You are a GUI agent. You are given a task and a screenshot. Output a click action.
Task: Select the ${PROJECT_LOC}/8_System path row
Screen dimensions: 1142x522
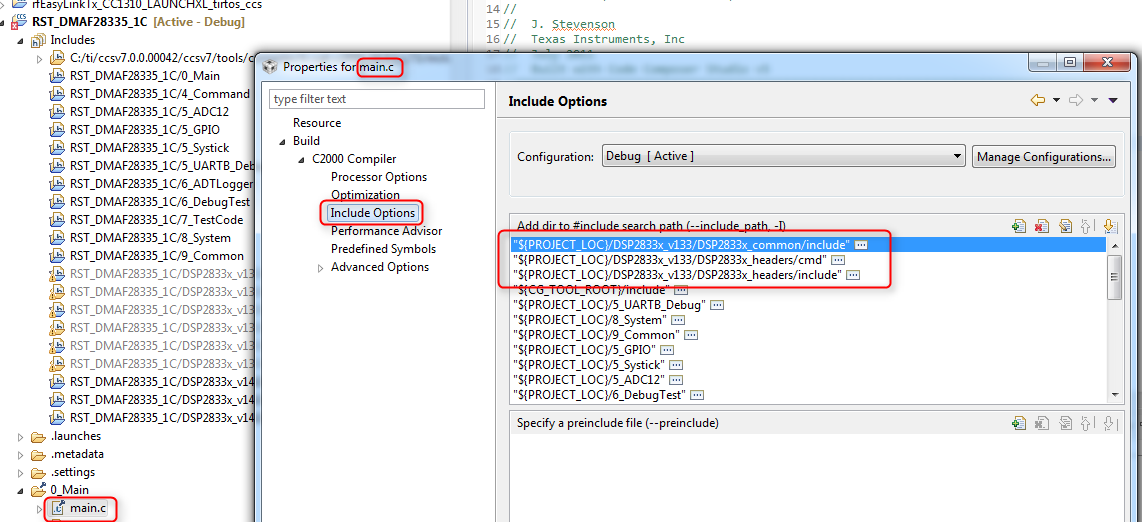[x=808, y=320]
